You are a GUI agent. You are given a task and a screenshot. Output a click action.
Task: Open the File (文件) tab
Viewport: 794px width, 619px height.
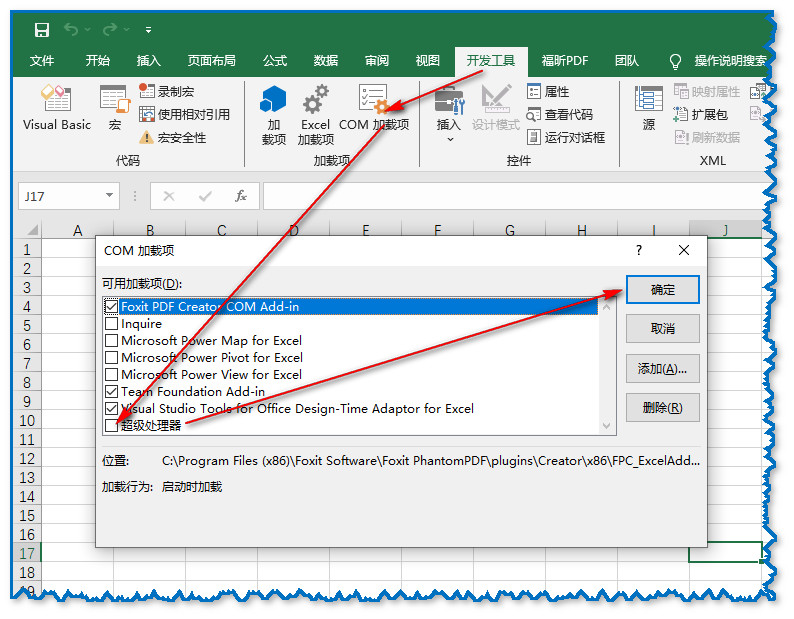tap(42, 61)
